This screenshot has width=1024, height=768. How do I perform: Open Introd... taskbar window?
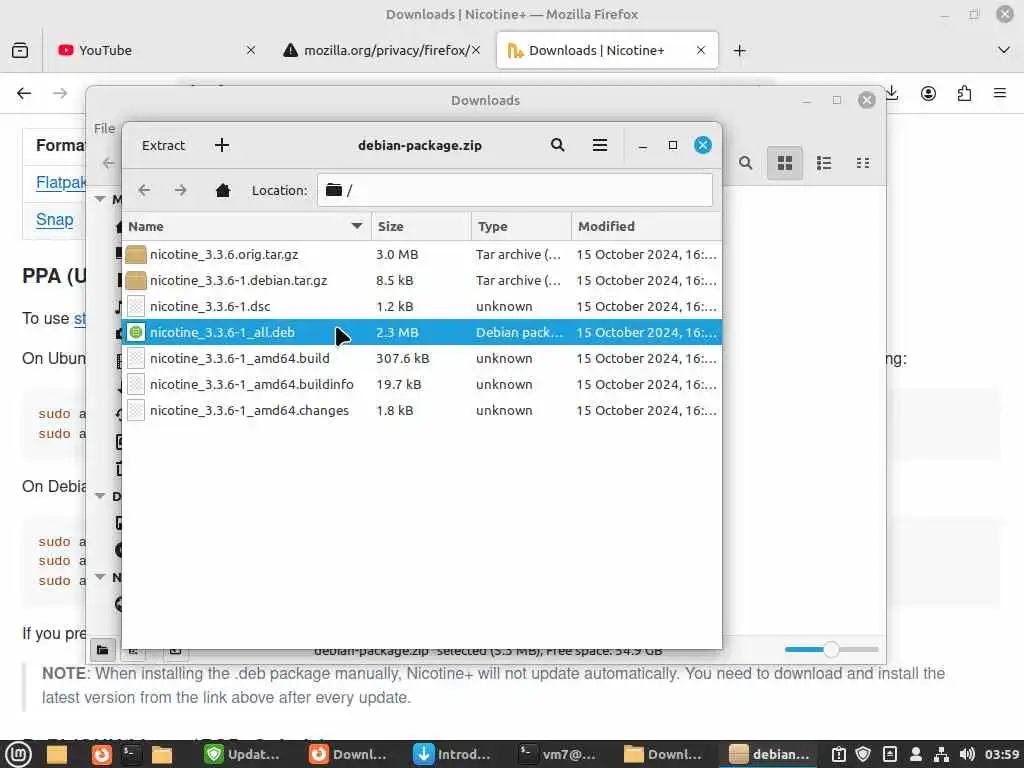453,754
